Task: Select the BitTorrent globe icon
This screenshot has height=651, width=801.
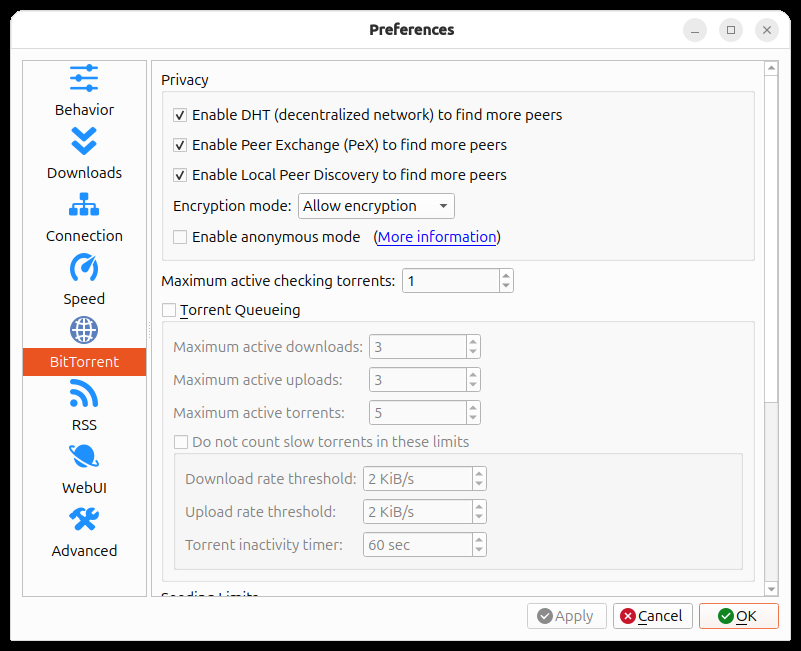Action: pyautogui.click(x=84, y=330)
